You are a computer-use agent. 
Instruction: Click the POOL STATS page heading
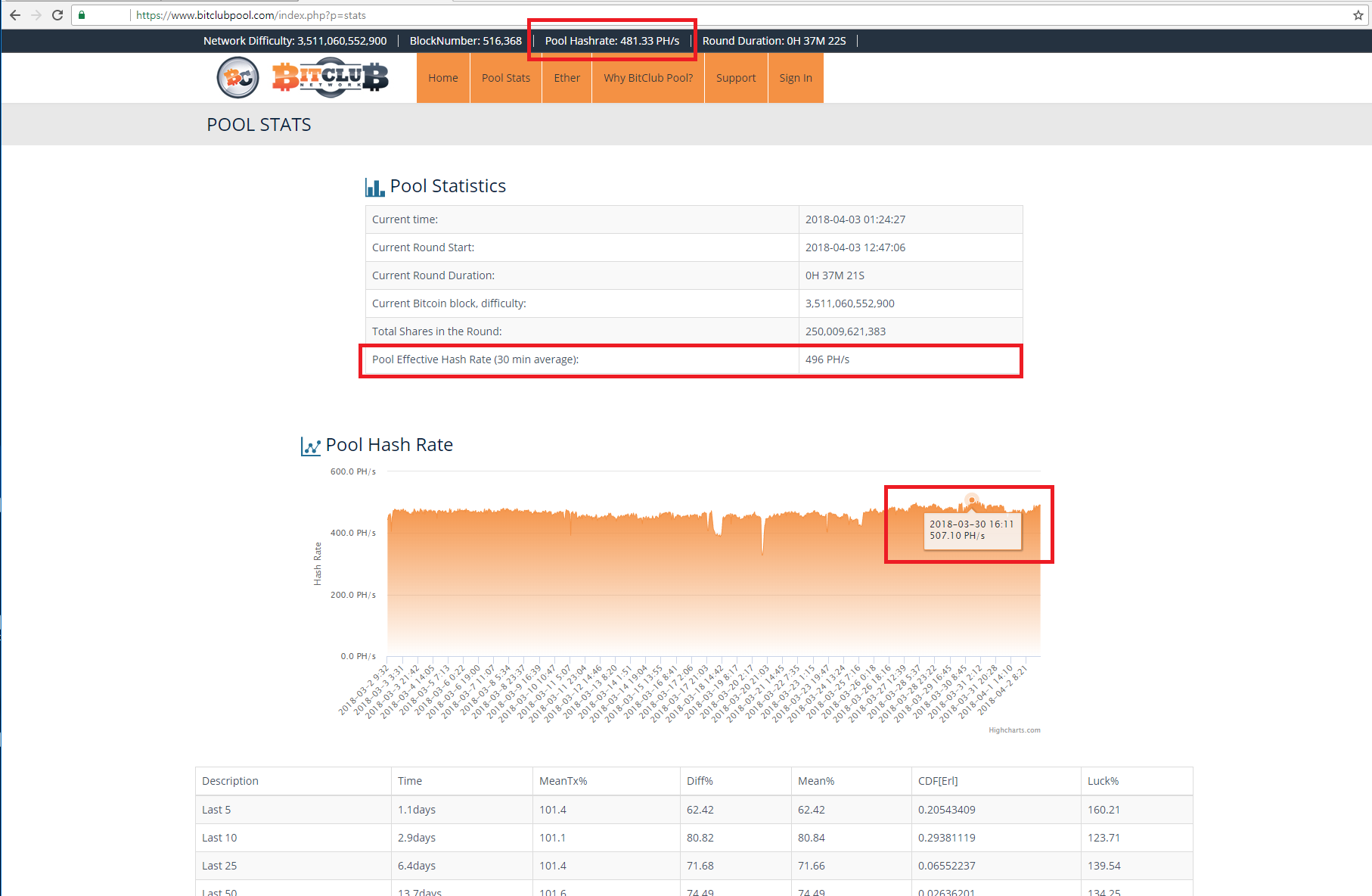[259, 125]
